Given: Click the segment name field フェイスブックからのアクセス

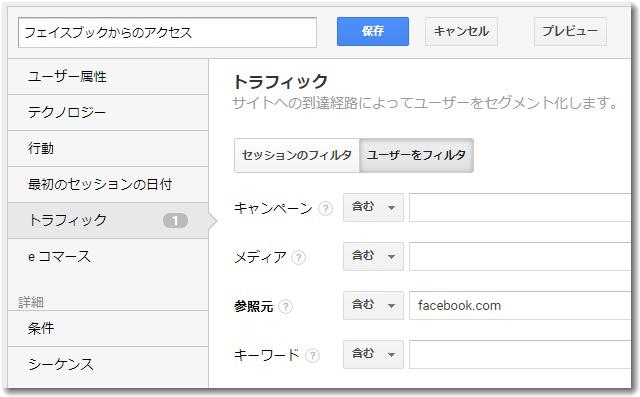Looking at the screenshot, I should click(167, 32).
